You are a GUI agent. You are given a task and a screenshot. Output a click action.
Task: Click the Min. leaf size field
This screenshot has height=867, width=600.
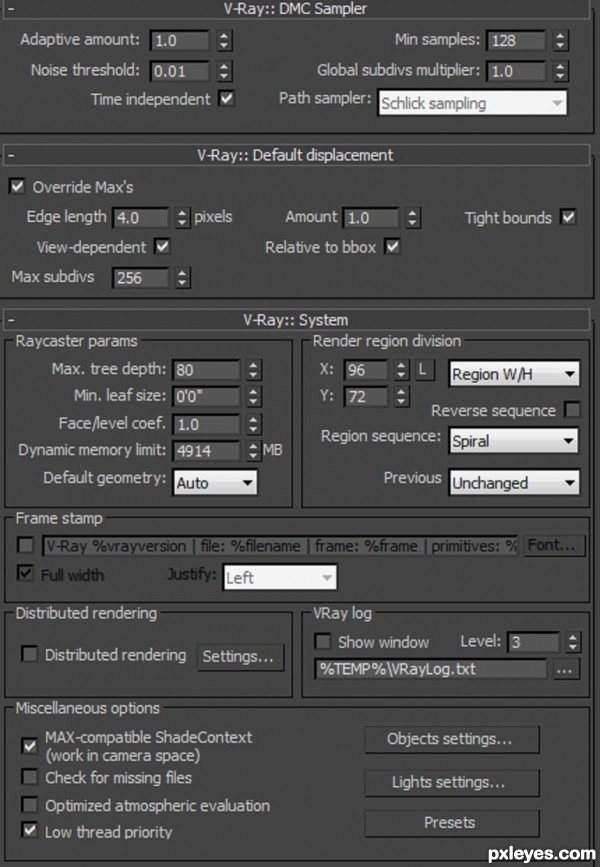(x=207, y=396)
